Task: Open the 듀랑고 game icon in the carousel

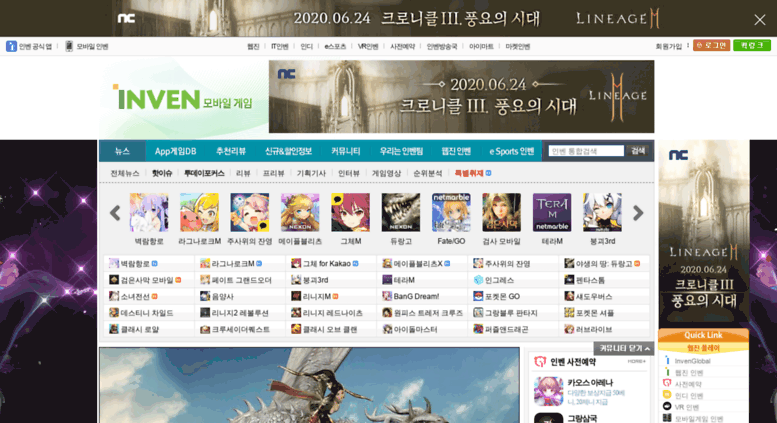Action: (401, 212)
